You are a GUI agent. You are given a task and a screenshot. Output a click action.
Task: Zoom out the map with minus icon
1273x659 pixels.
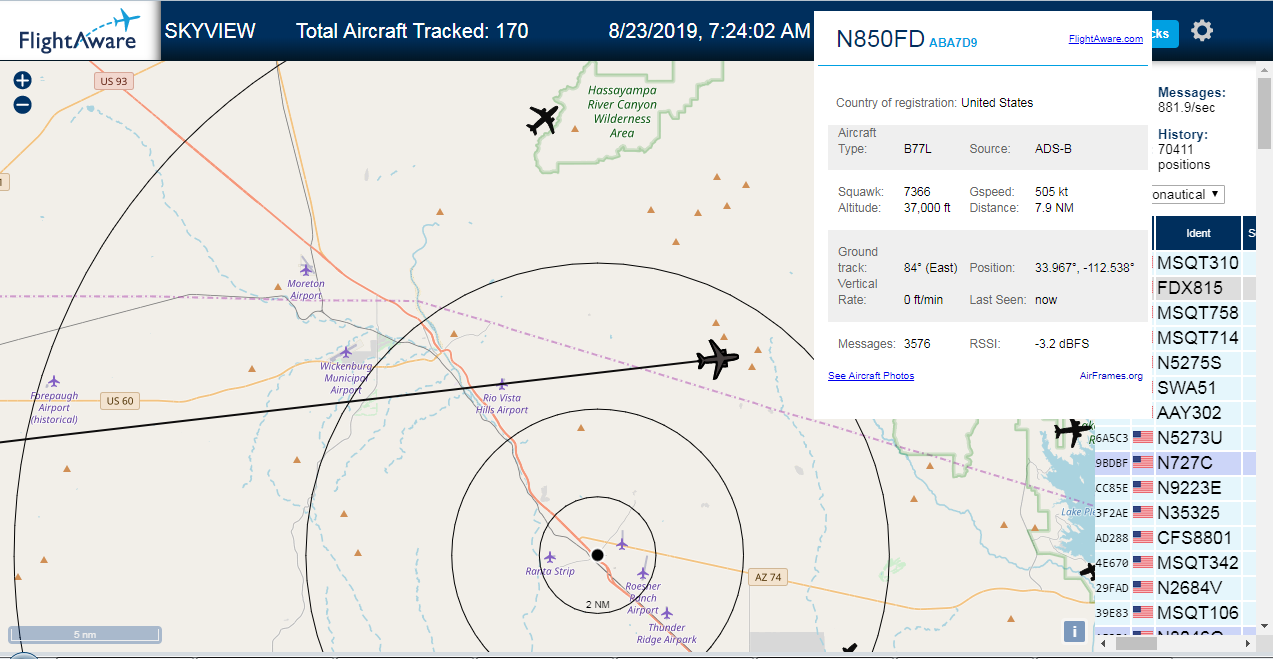(23, 104)
